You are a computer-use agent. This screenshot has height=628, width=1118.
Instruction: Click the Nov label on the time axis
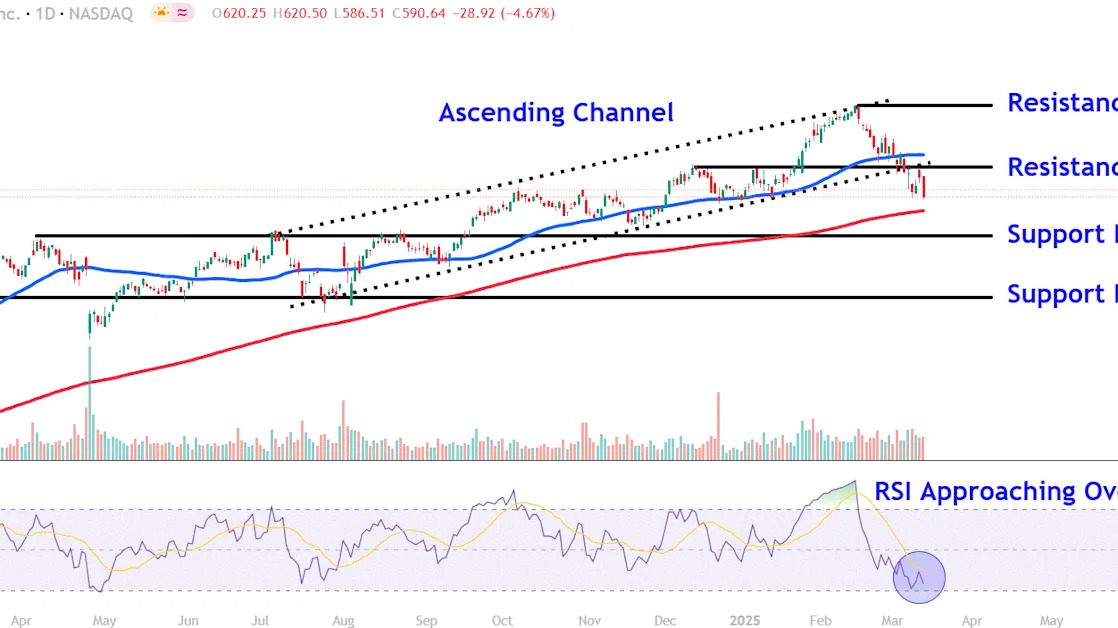(590, 621)
